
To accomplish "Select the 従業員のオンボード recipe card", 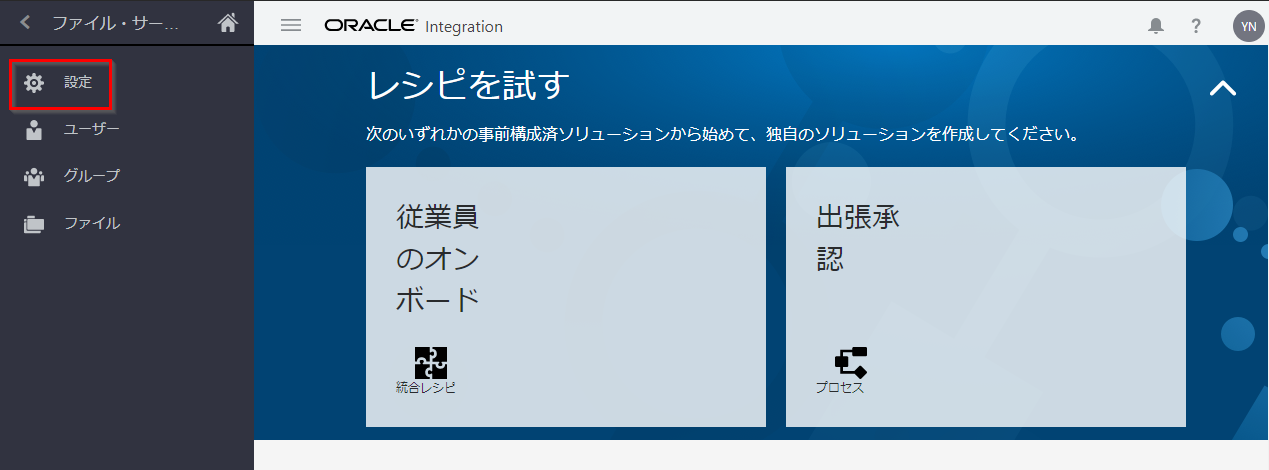I will point(565,296).
